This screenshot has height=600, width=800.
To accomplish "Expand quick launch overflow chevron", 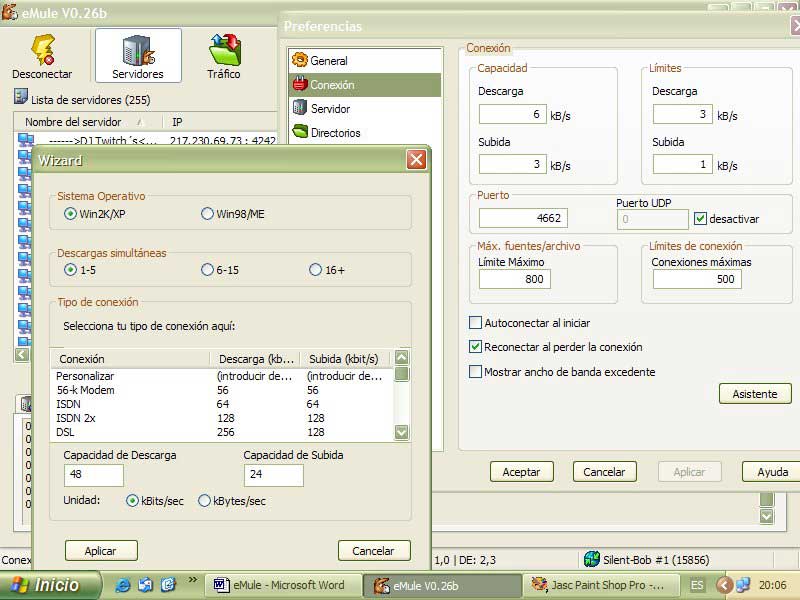I will click(192, 580).
